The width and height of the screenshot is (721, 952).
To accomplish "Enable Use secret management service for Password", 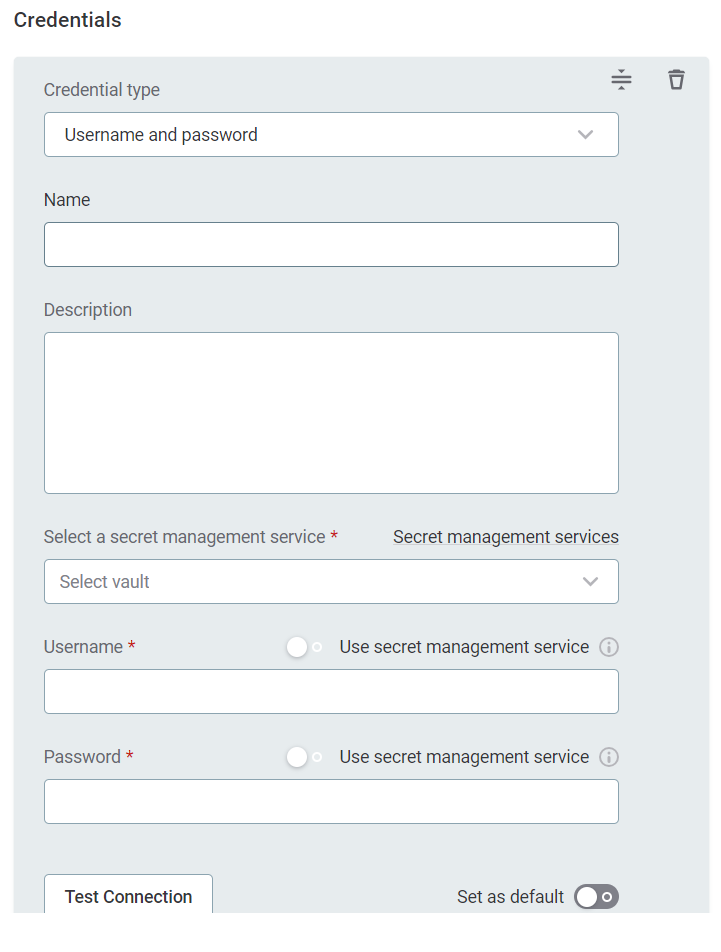I will tap(303, 757).
